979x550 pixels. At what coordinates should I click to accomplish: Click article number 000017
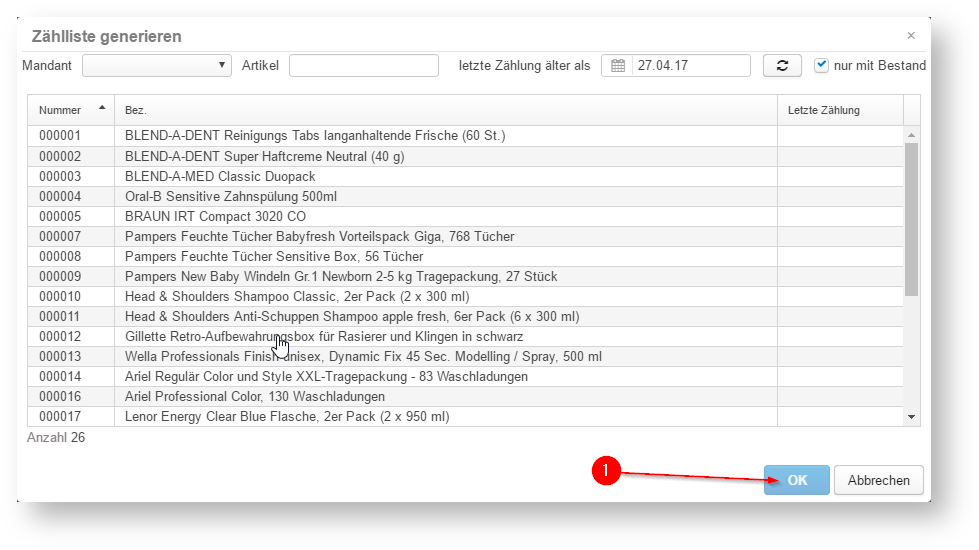pyautogui.click(x=60, y=416)
